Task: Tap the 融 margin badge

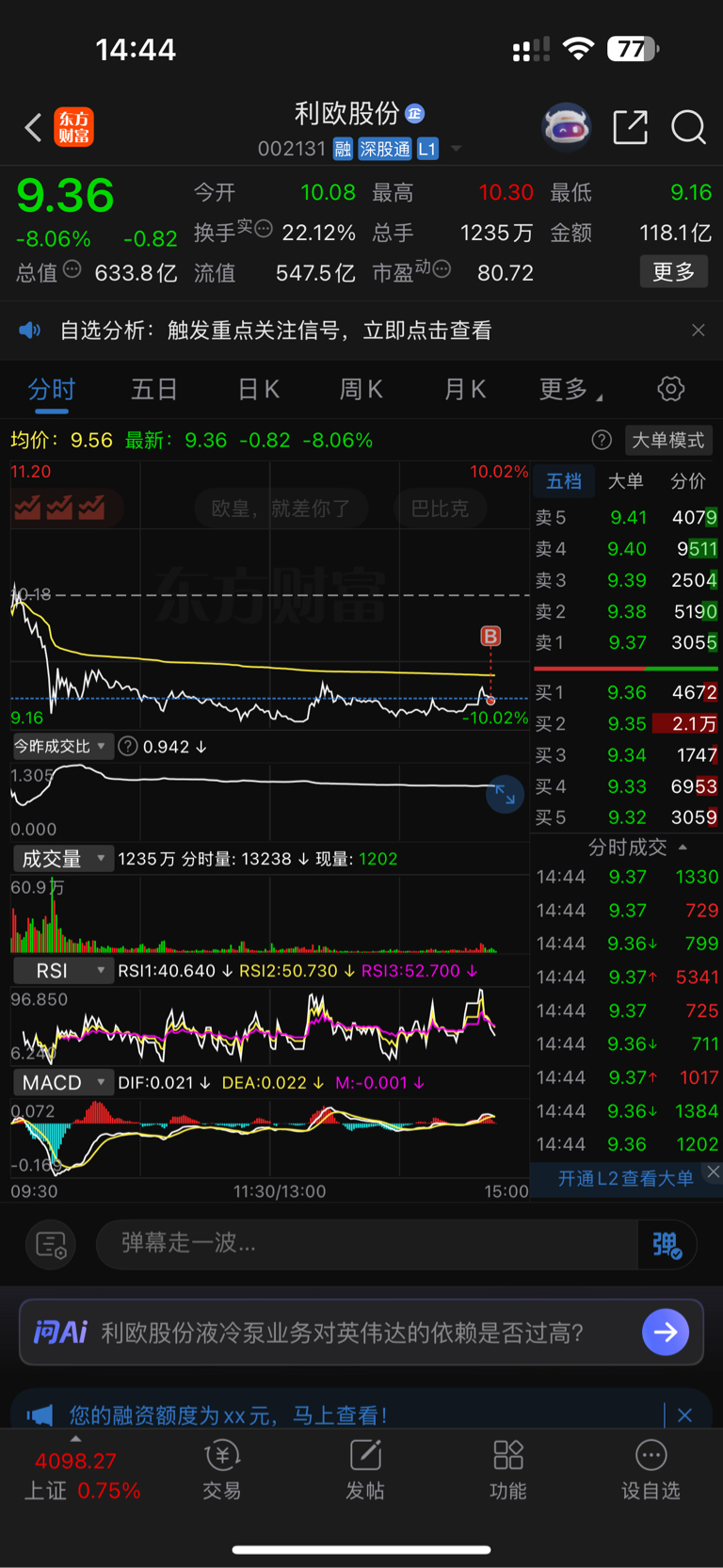Action: pos(343,149)
